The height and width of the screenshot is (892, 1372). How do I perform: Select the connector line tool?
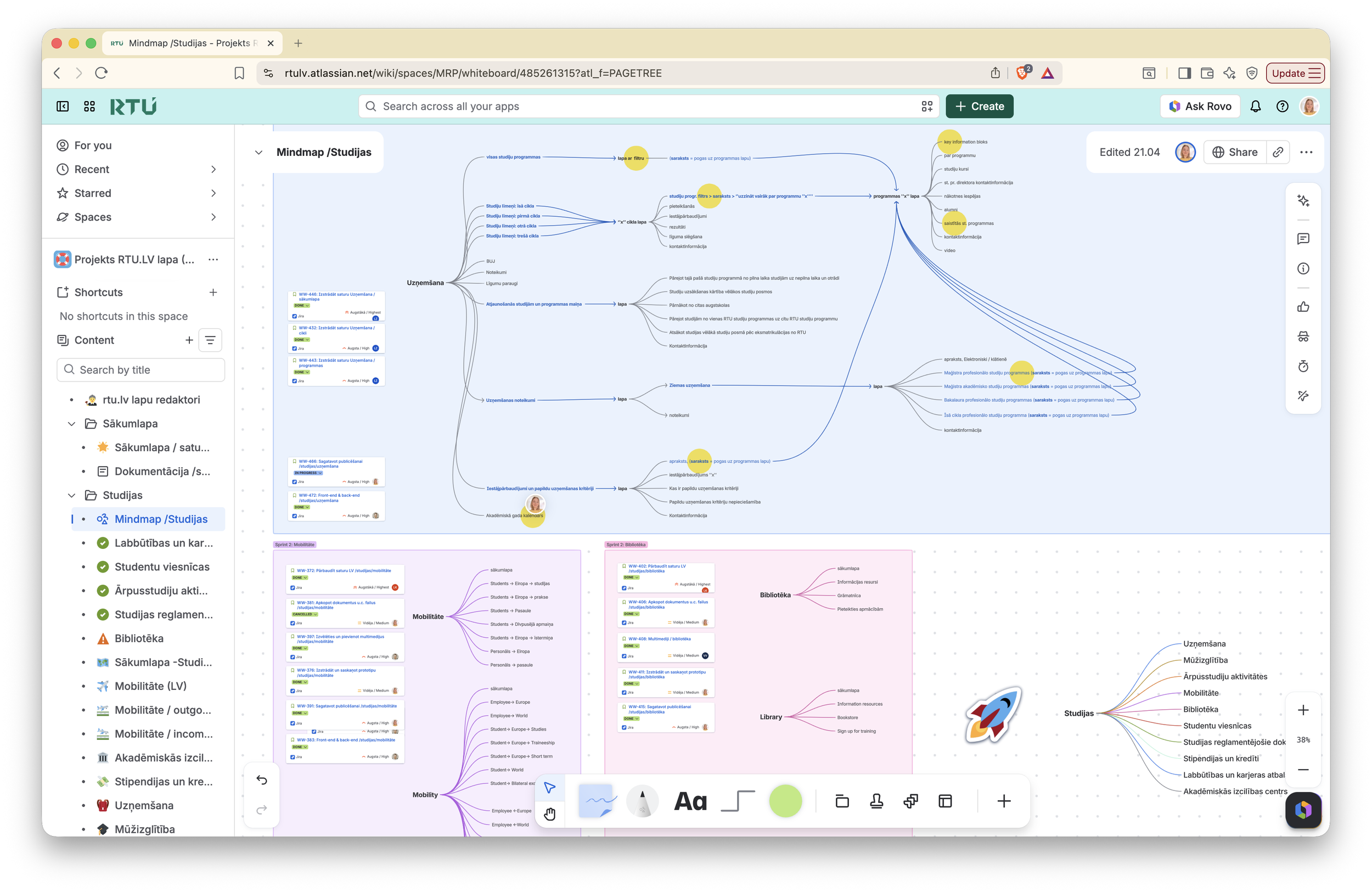737,801
